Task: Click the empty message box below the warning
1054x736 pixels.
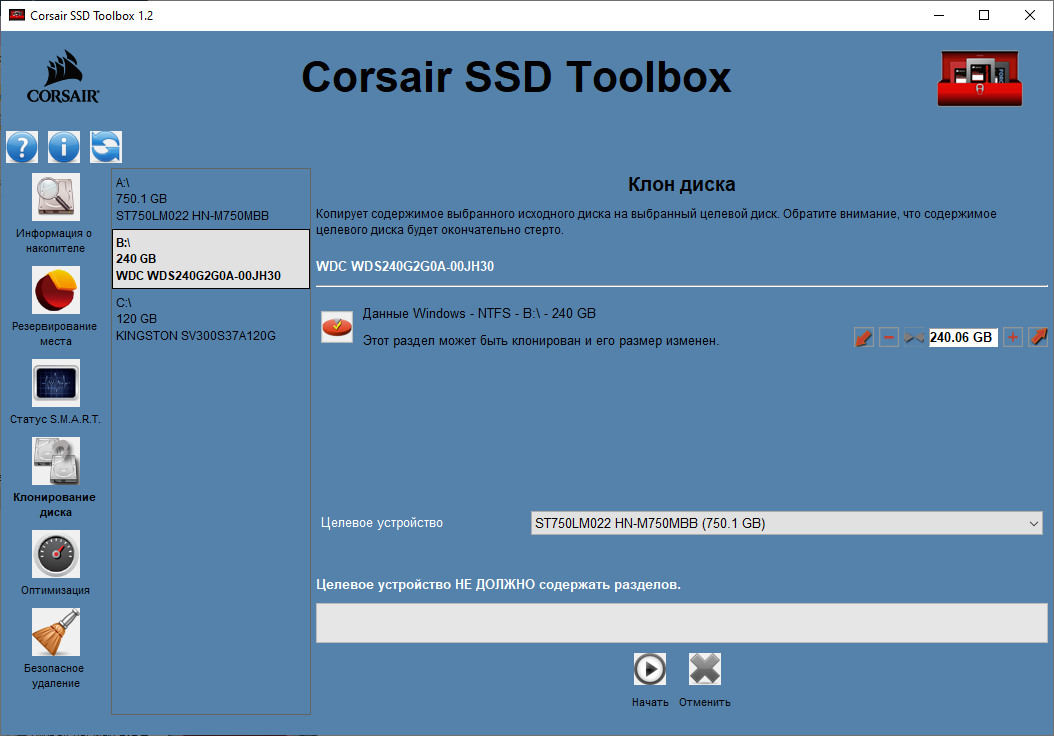Action: coord(682,622)
